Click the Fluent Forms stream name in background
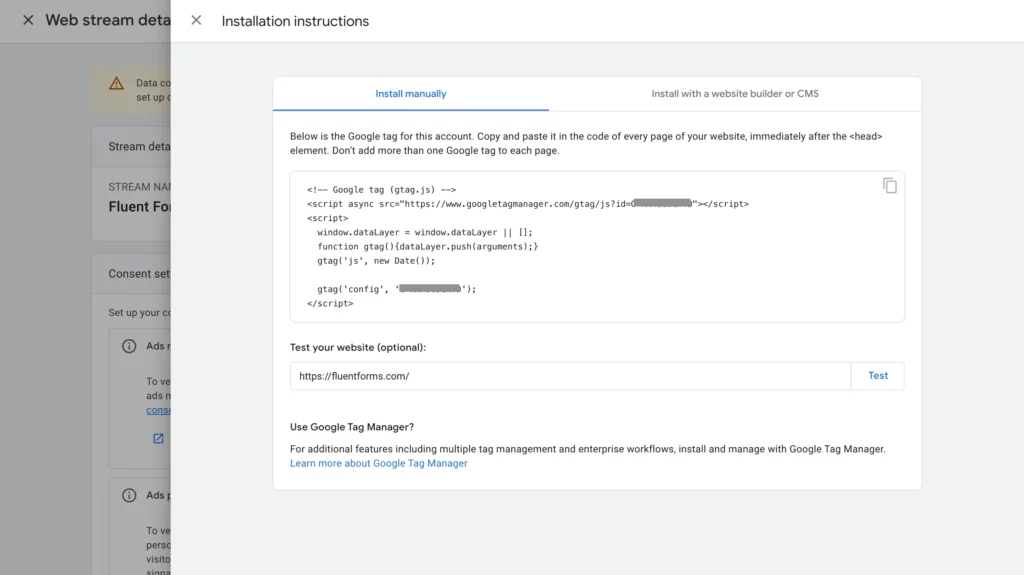1024x575 pixels. pos(139,206)
